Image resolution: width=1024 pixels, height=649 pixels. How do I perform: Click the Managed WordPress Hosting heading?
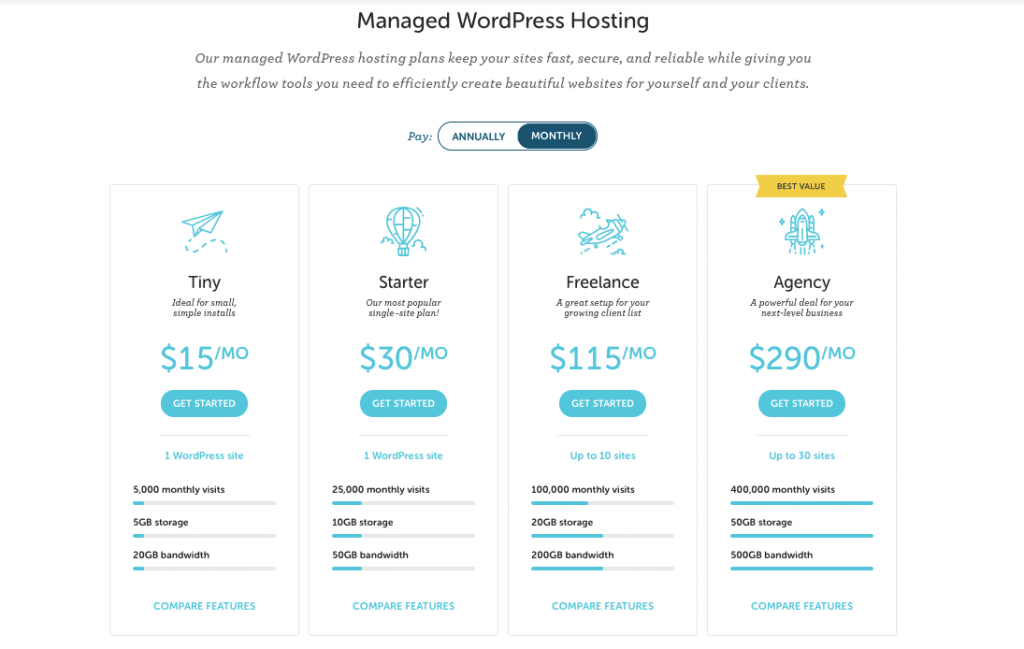point(503,21)
